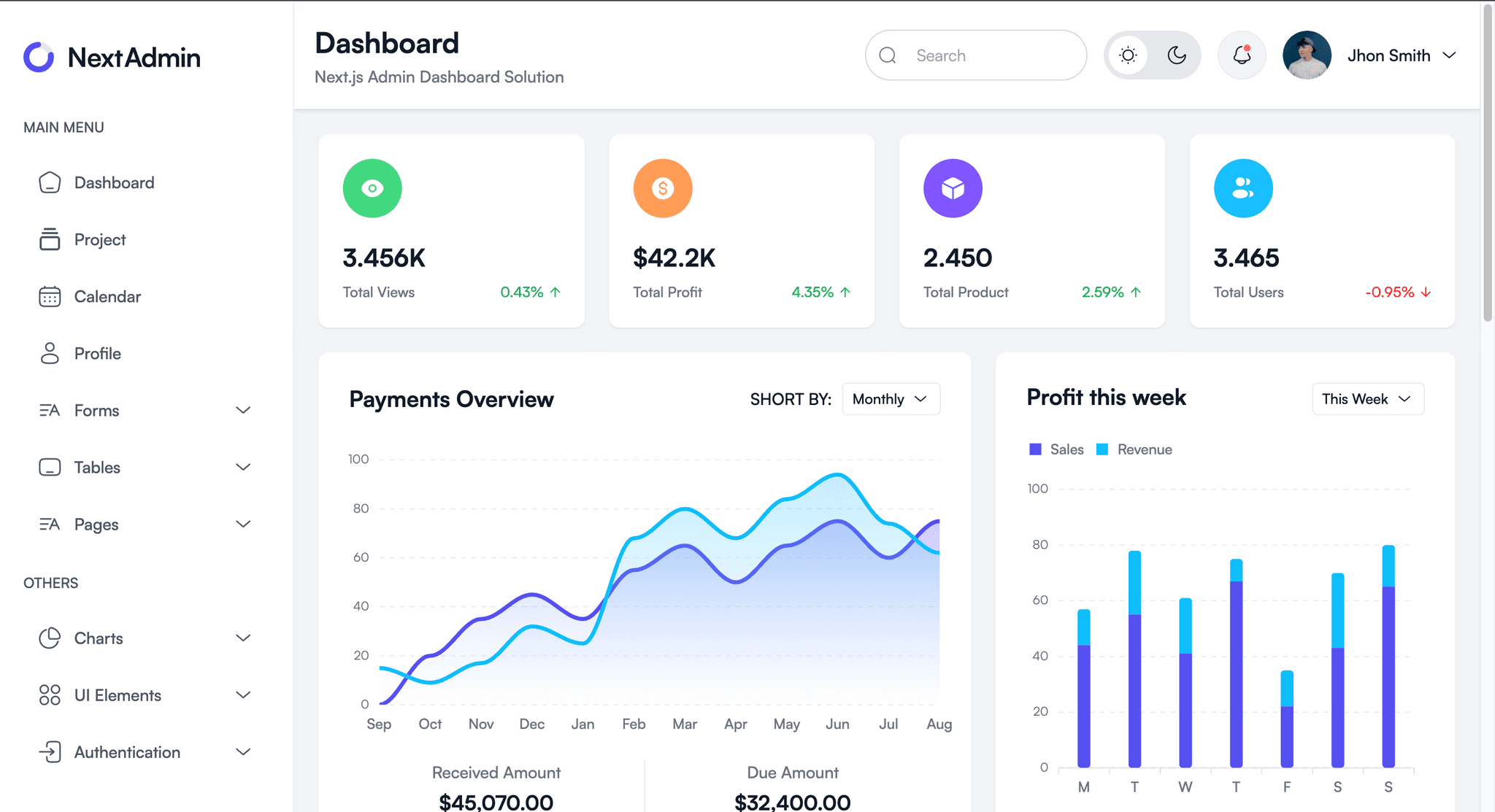
Task: Expand the Tables submenu chevron
Action: coord(243,467)
